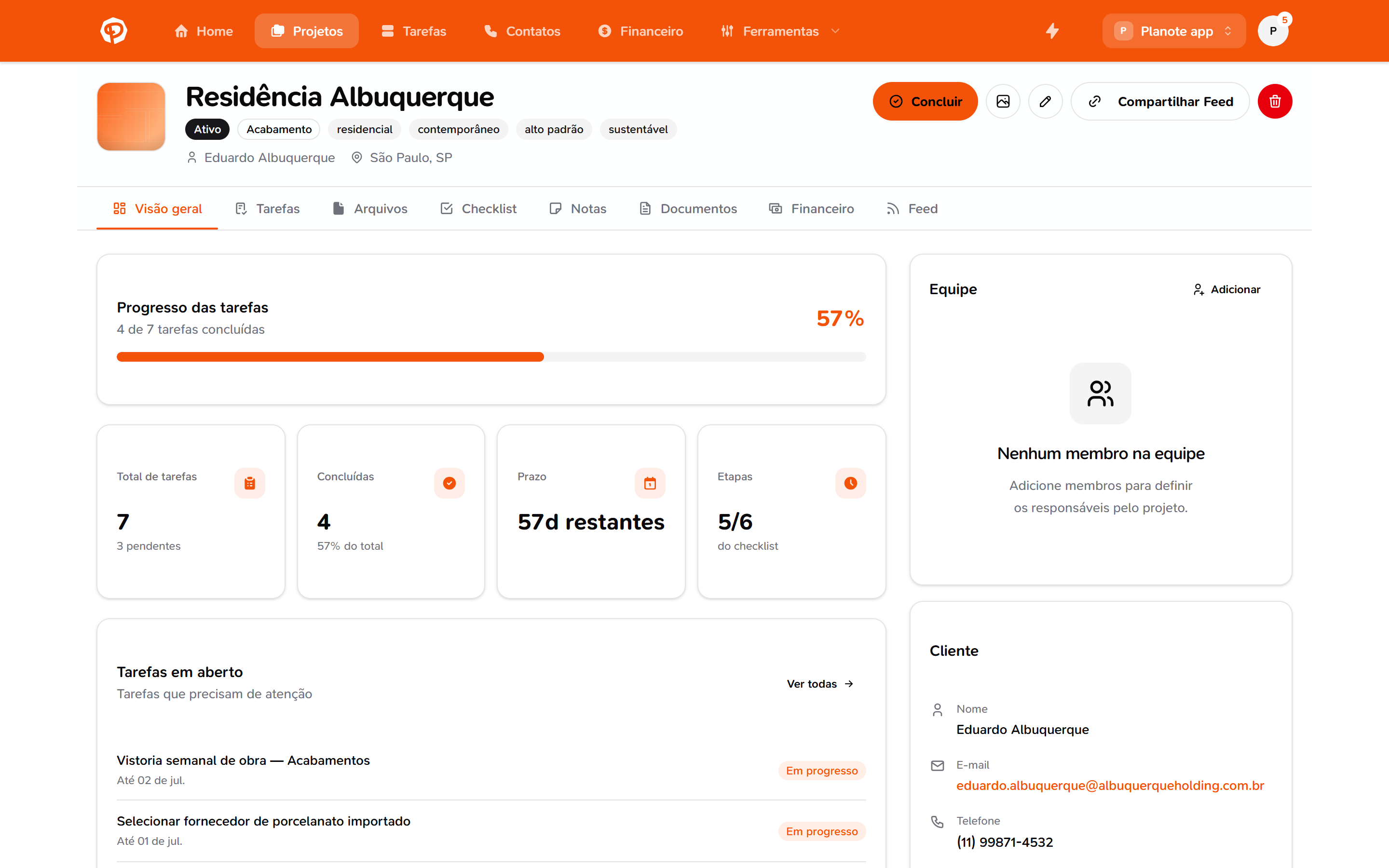Click the person icon next to Nome
Image resolution: width=1389 pixels, height=868 pixels.
(x=937, y=709)
